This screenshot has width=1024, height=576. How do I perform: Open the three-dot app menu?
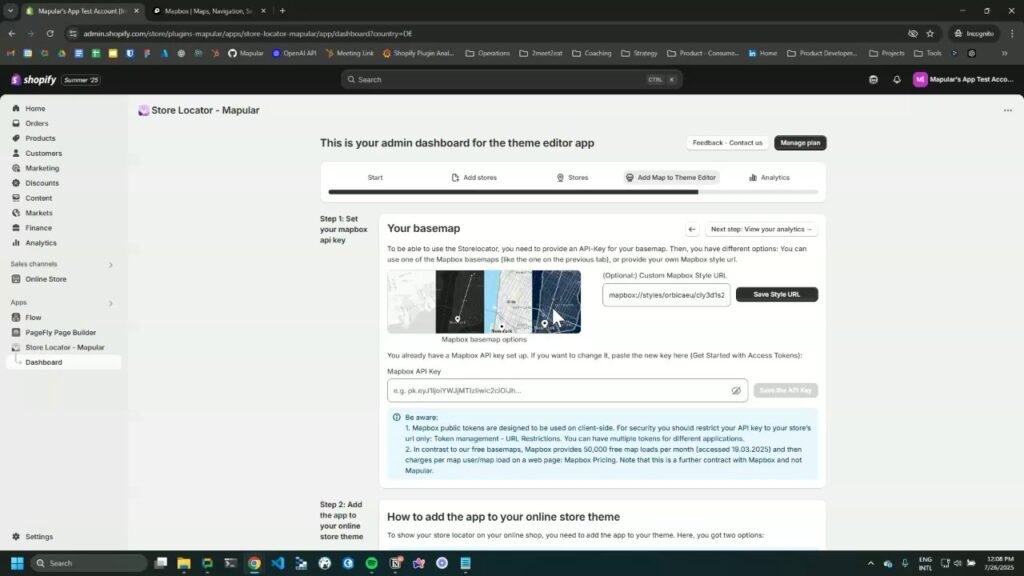coord(1007,111)
